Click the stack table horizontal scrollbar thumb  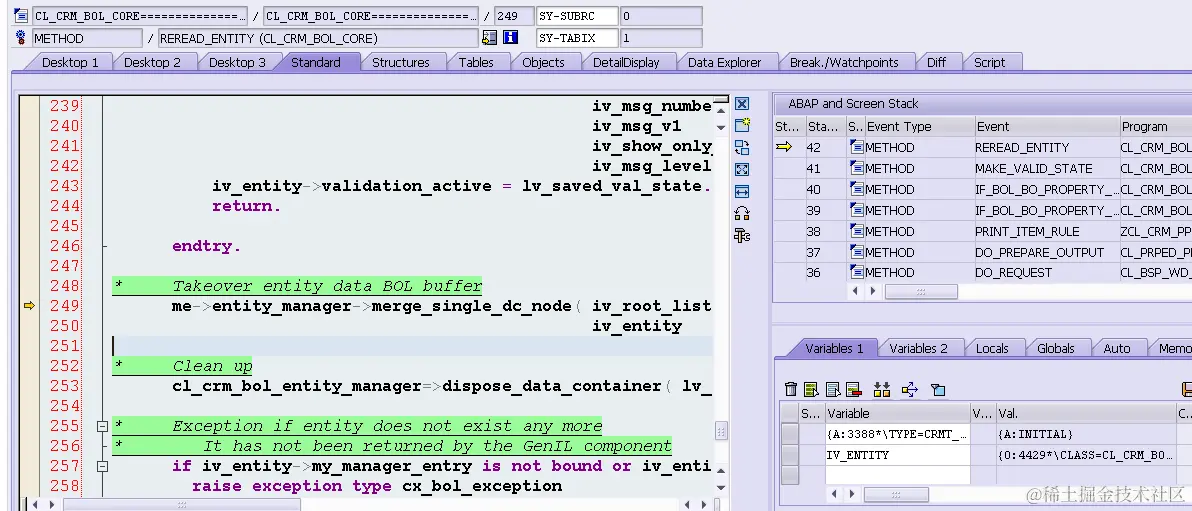click(x=921, y=291)
